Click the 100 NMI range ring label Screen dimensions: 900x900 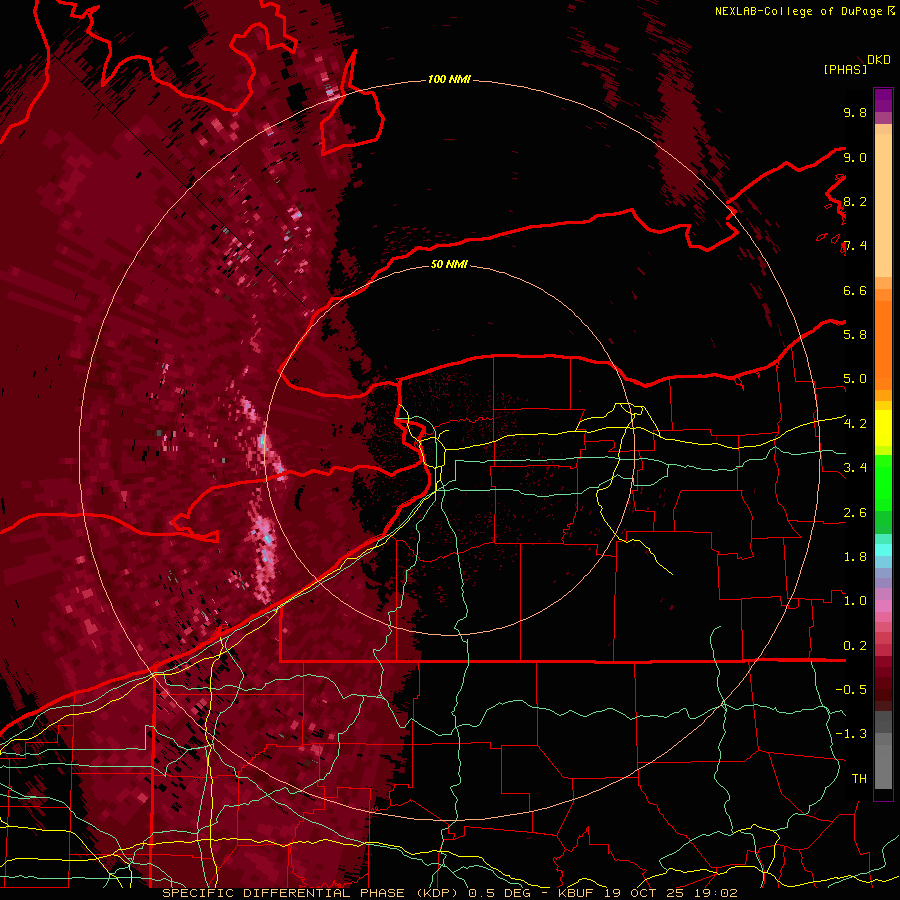[x=449, y=79]
